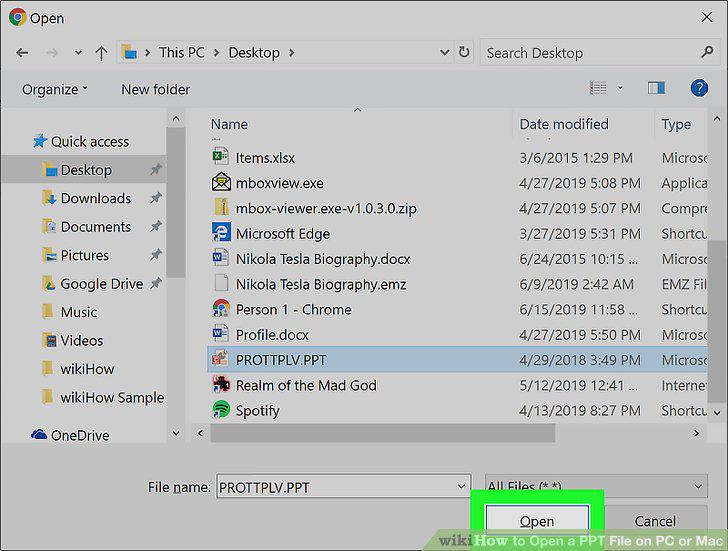Open wikiHow Sample folder in sidebar
The width and height of the screenshot is (728, 551).
[103, 397]
